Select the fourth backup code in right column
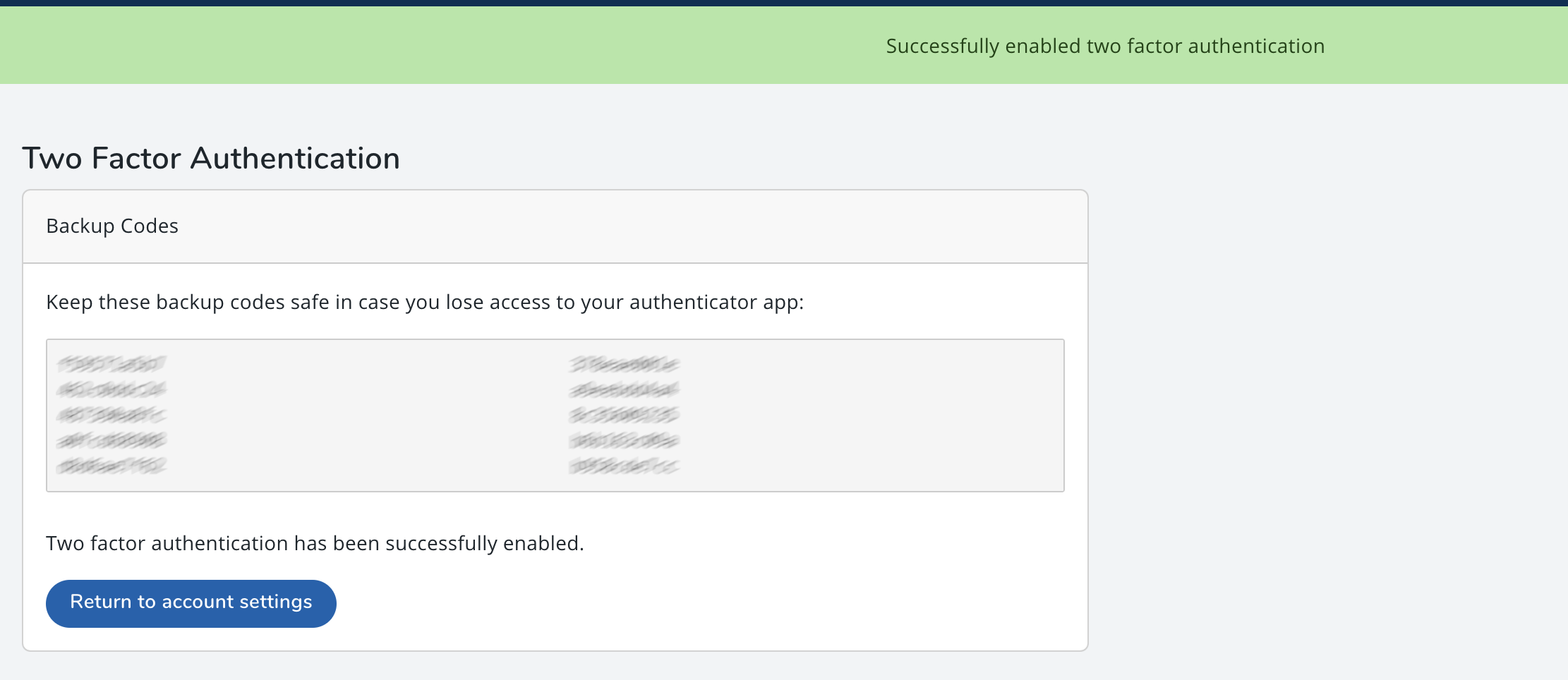1568x680 pixels. [x=624, y=440]
